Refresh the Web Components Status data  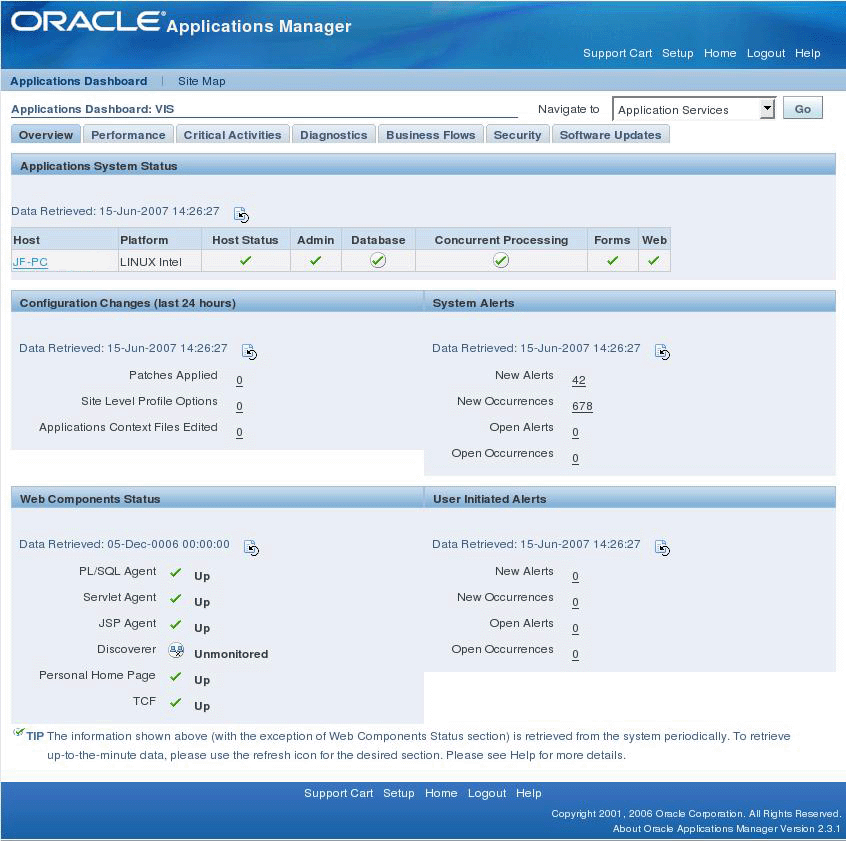tap(252, 547)
